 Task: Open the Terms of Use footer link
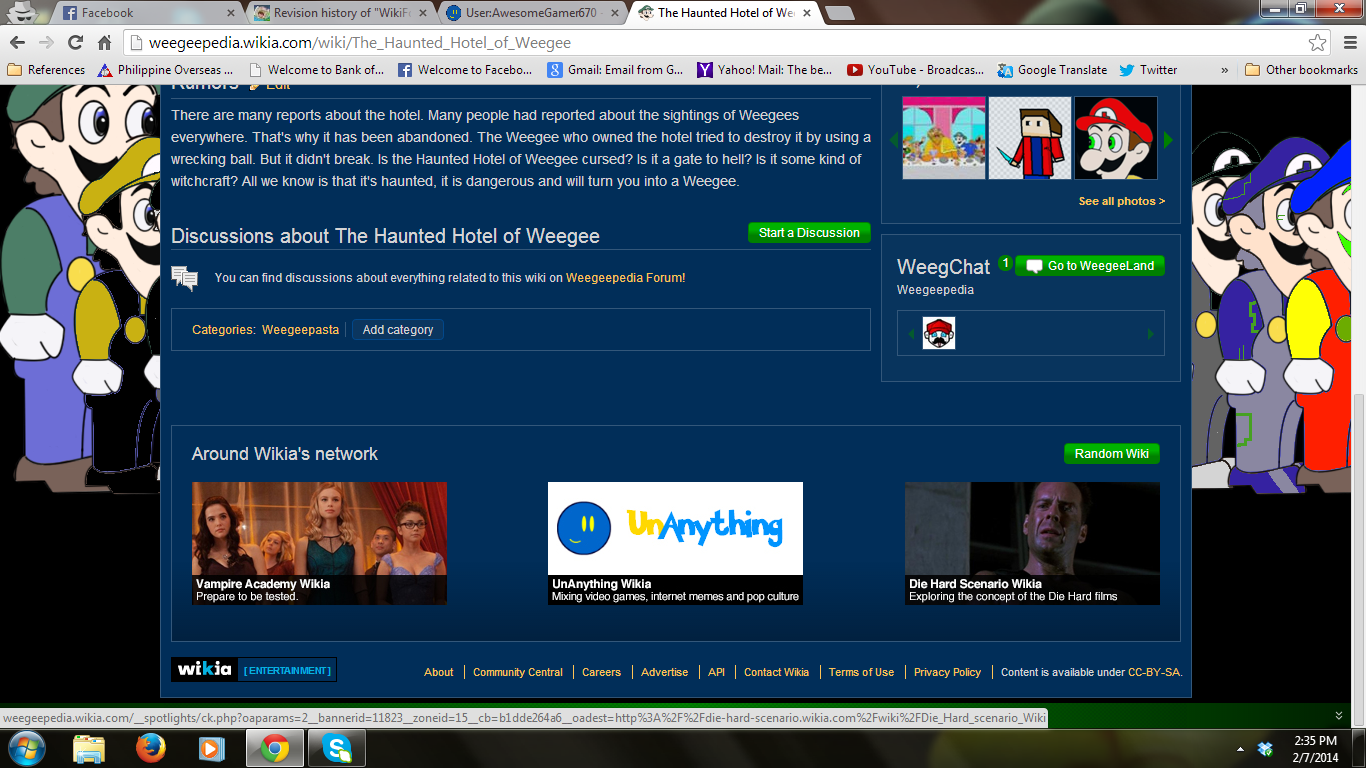(862, 672)
